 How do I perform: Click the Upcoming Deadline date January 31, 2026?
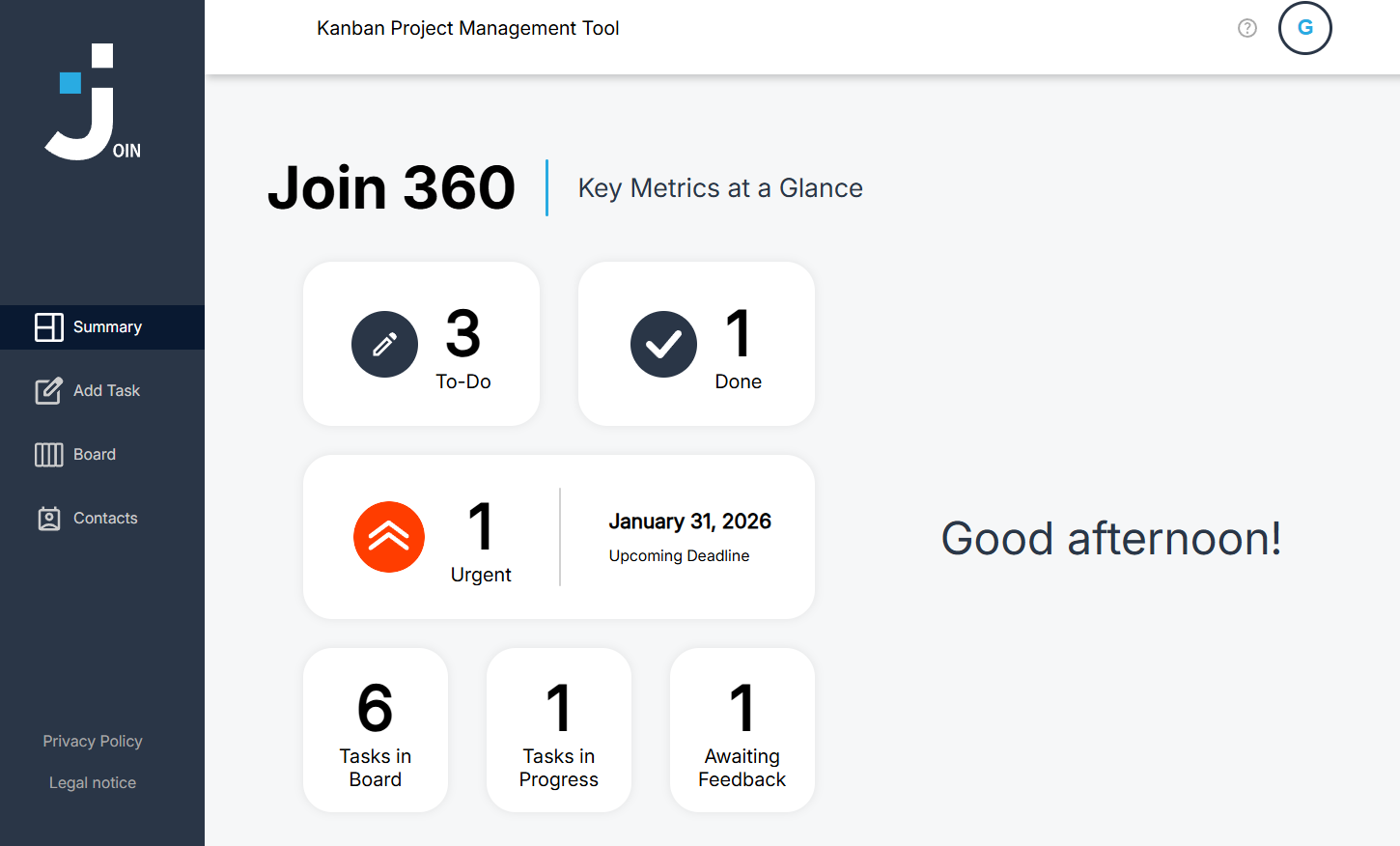coord(689,521)
